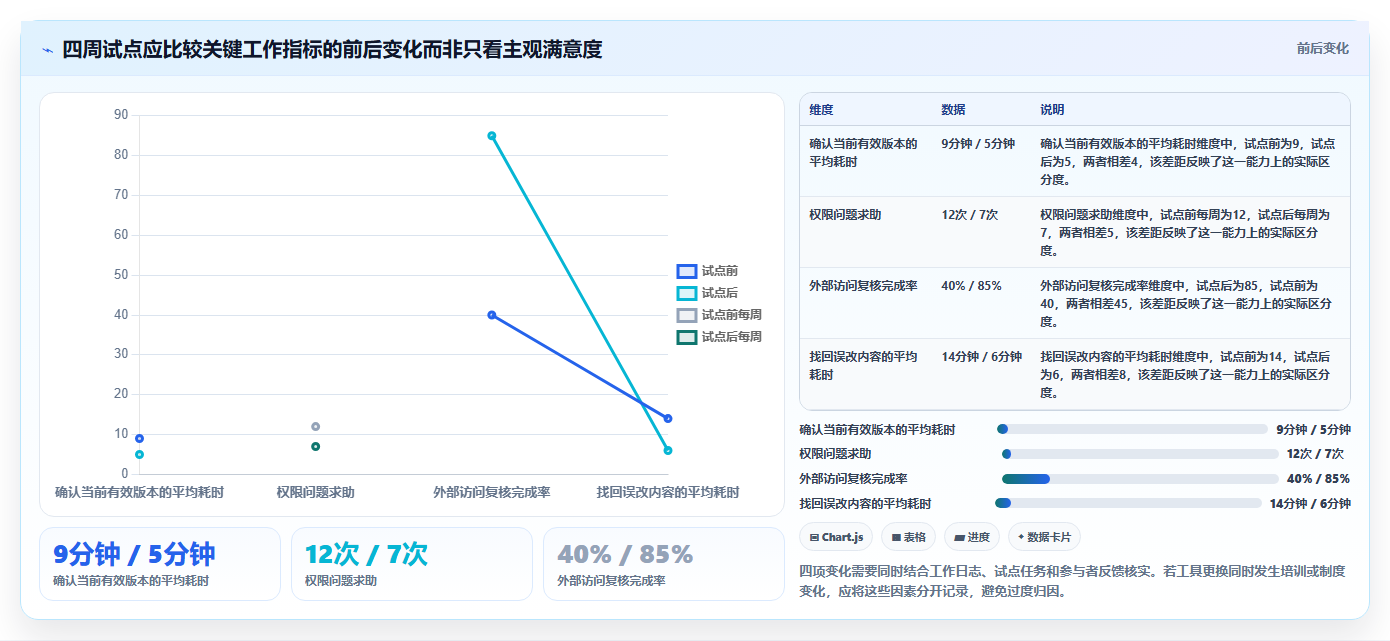The height and width of the screenshot is (641, 1390).
Task: Click the 试点前 data point at 40
Action: tap(492, 315)
